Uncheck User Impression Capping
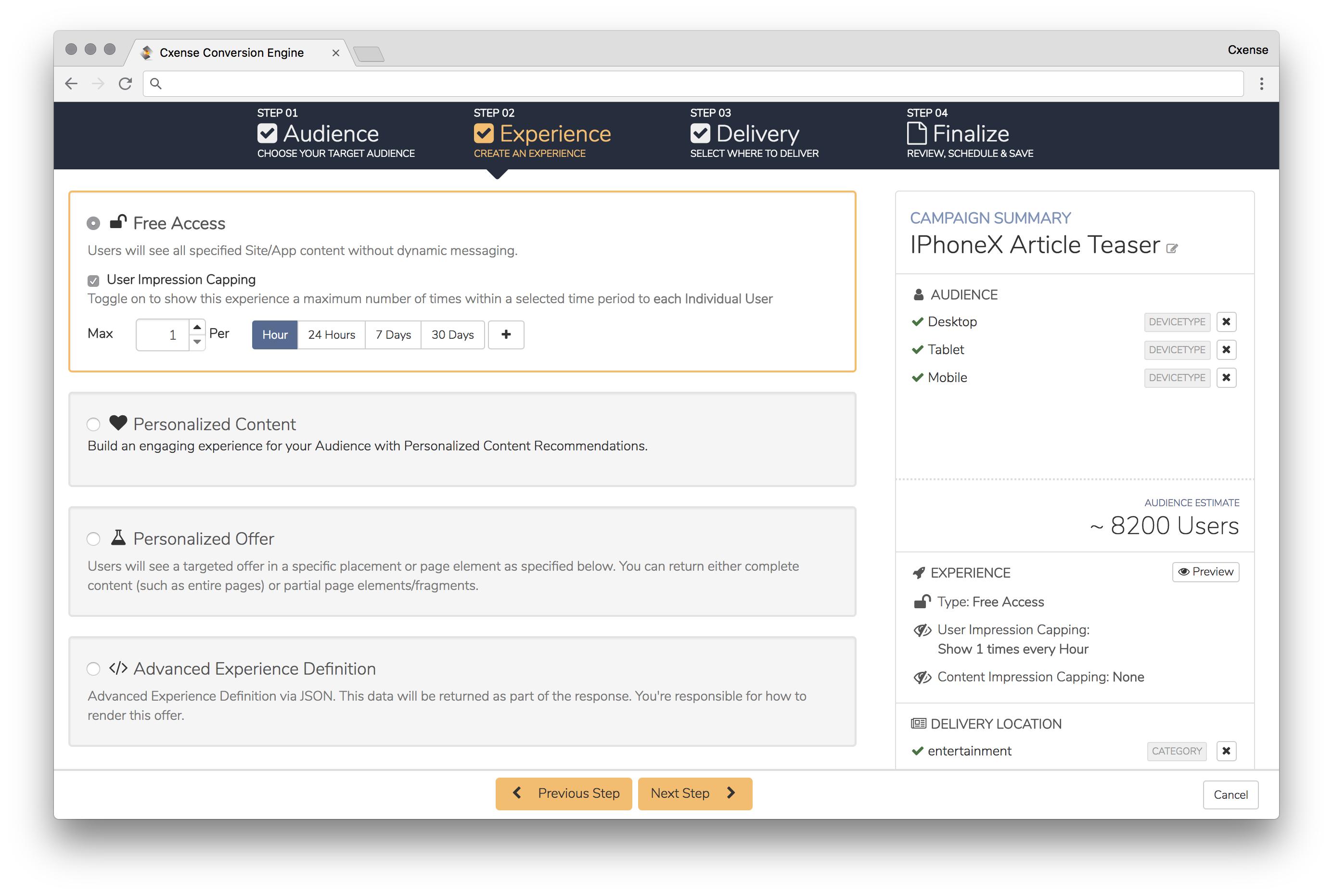 click(93, 280)
